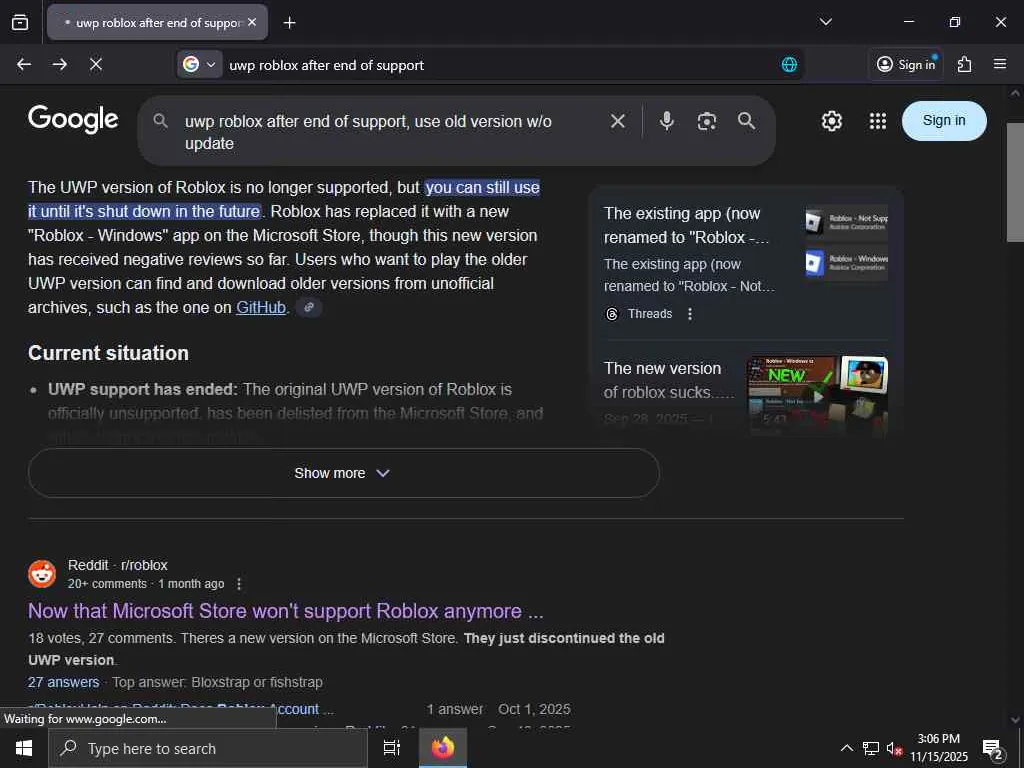The image size is (1024, 768).
Task: Open the clock showing 3:06 PM
Action: pyautogui.click(x=938, y=748)
